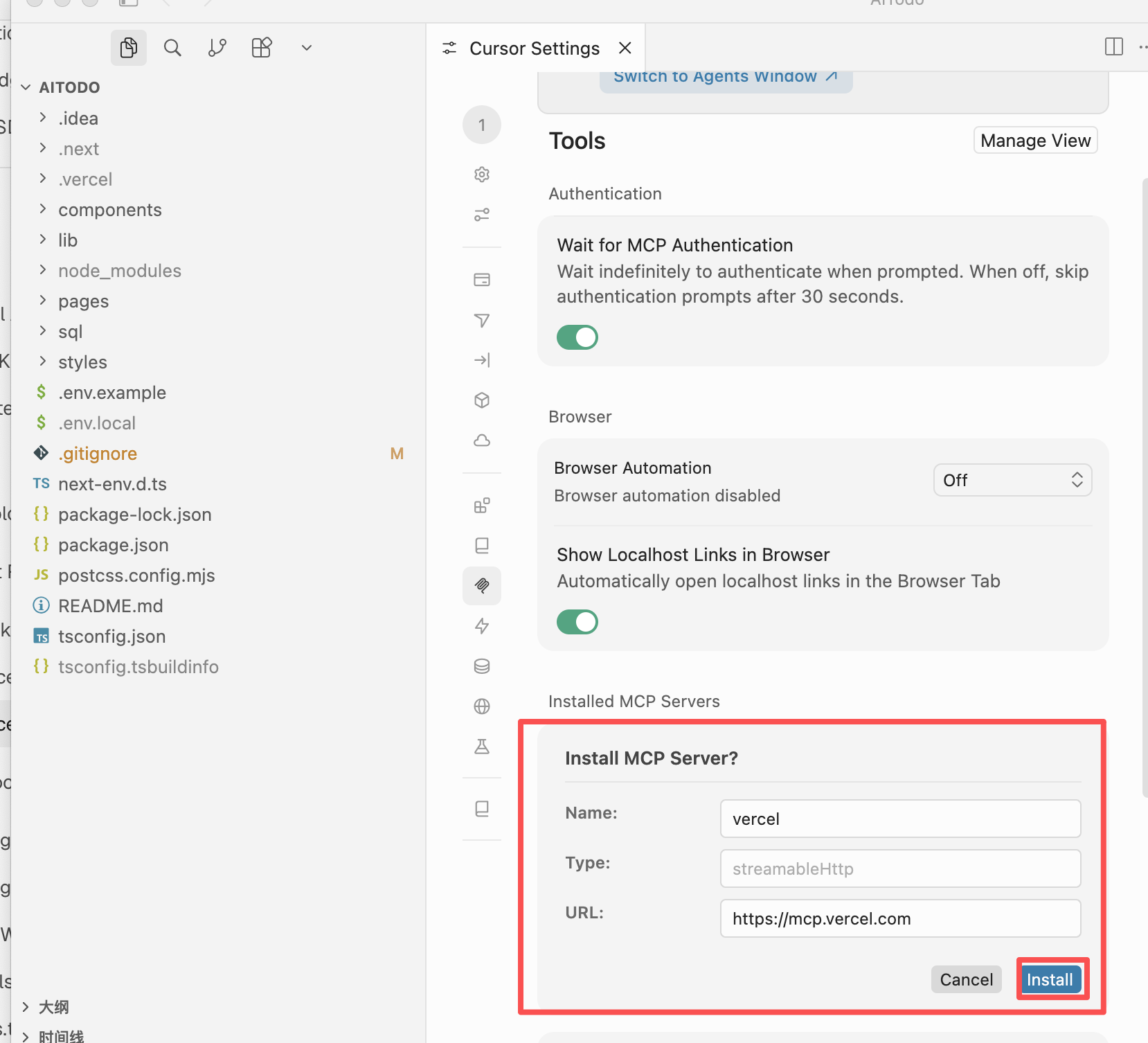1148x1043 pixels.
Task: Toggle Show Localhost Links in Browser switch
Action: point(577,622)
